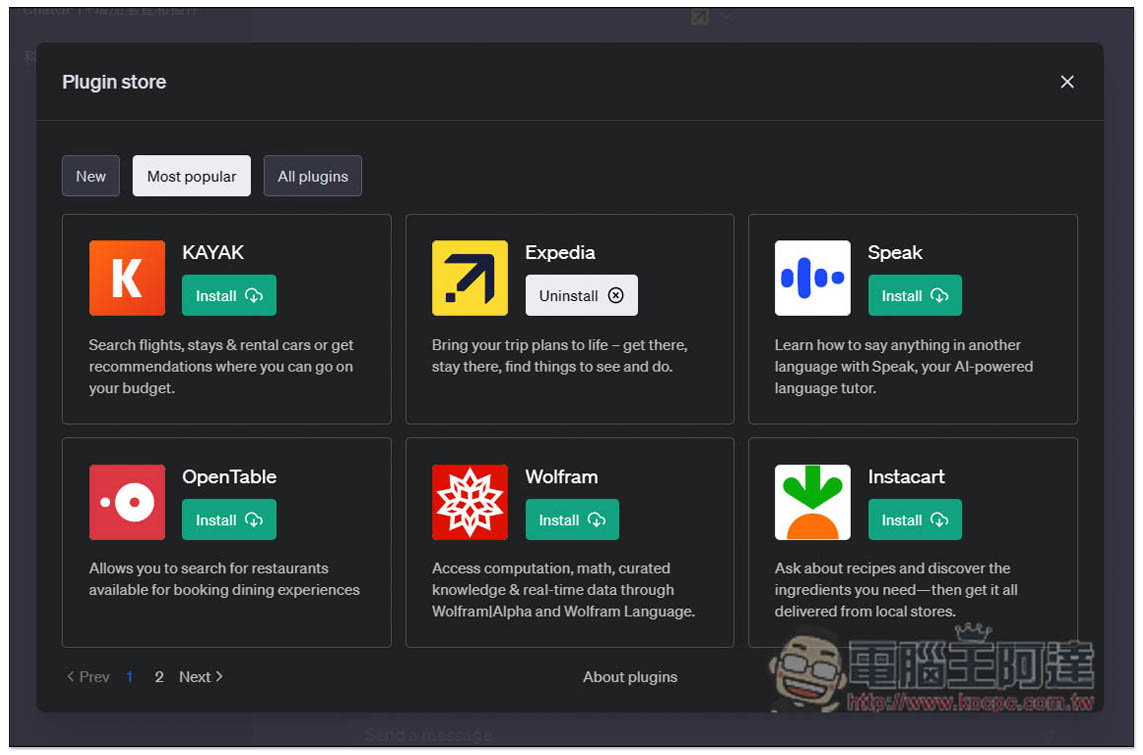Image resolution: width=1143 pixels, height=755 pixels.
Task: Install the Wolfram plugin
Action: click(x=572, y=520)
